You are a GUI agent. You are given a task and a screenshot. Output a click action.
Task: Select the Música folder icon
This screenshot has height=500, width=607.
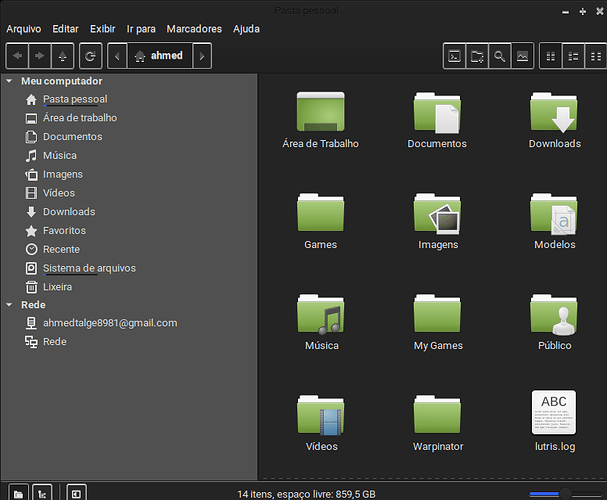pyautogui.click(x=321, y=314)
